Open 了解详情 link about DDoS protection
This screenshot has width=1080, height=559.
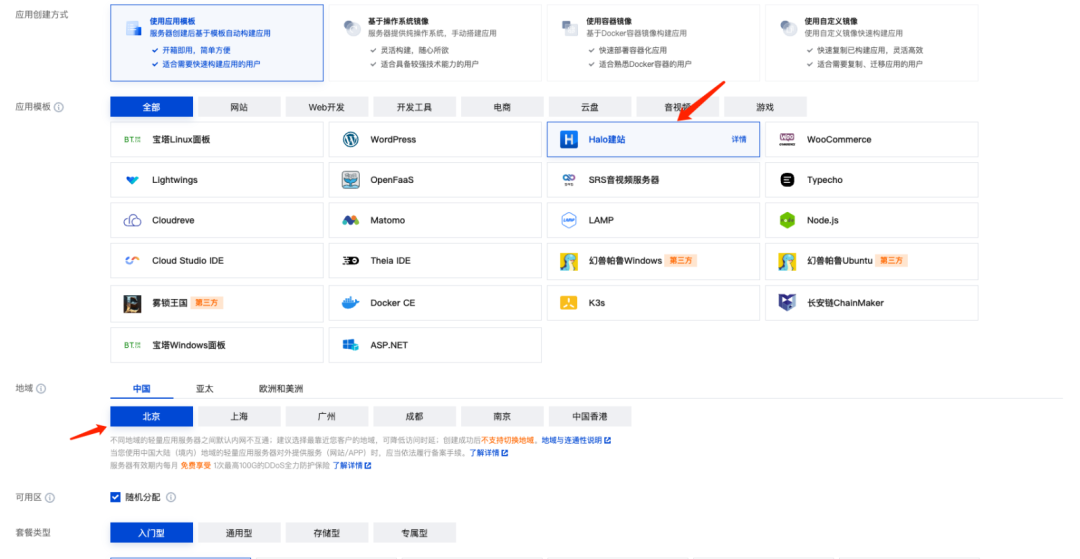point(352,466)
